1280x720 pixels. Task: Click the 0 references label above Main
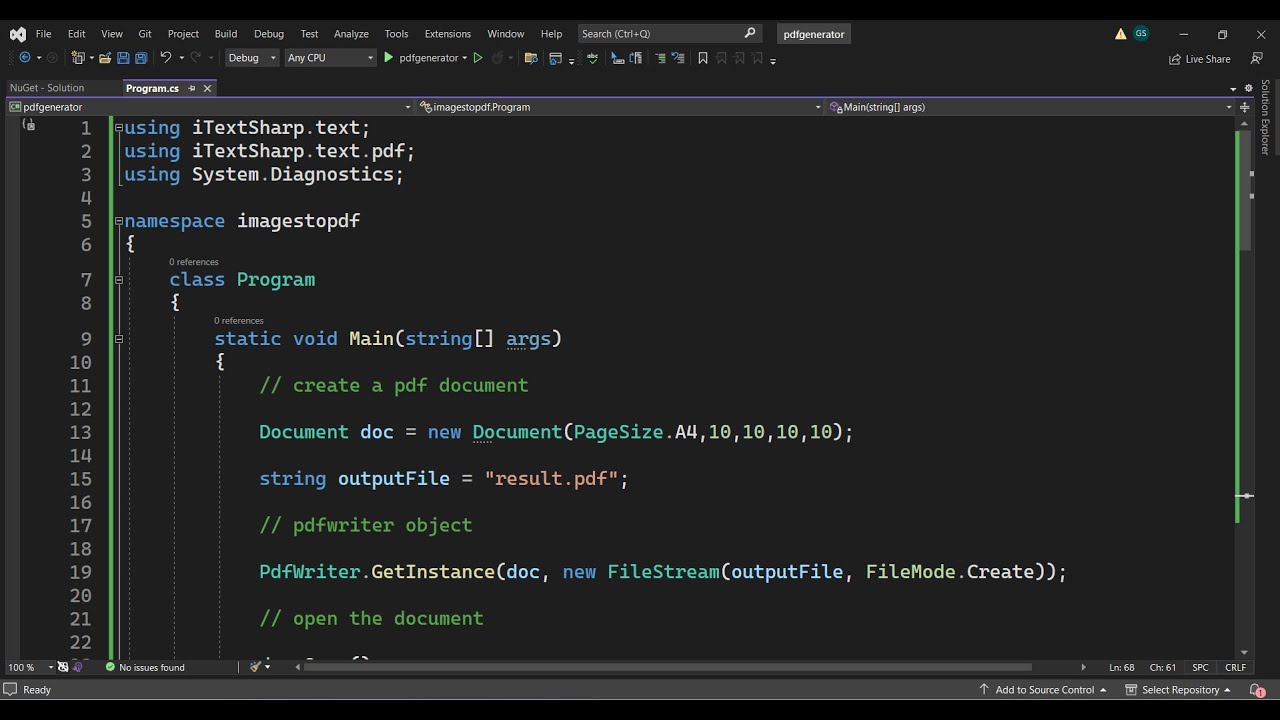coord(239,321)
